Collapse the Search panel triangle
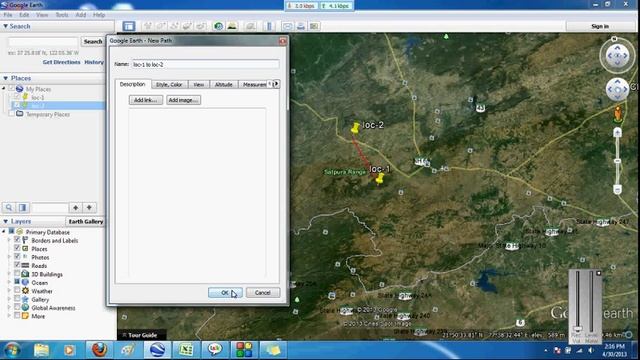 click(x=5, y=26)
